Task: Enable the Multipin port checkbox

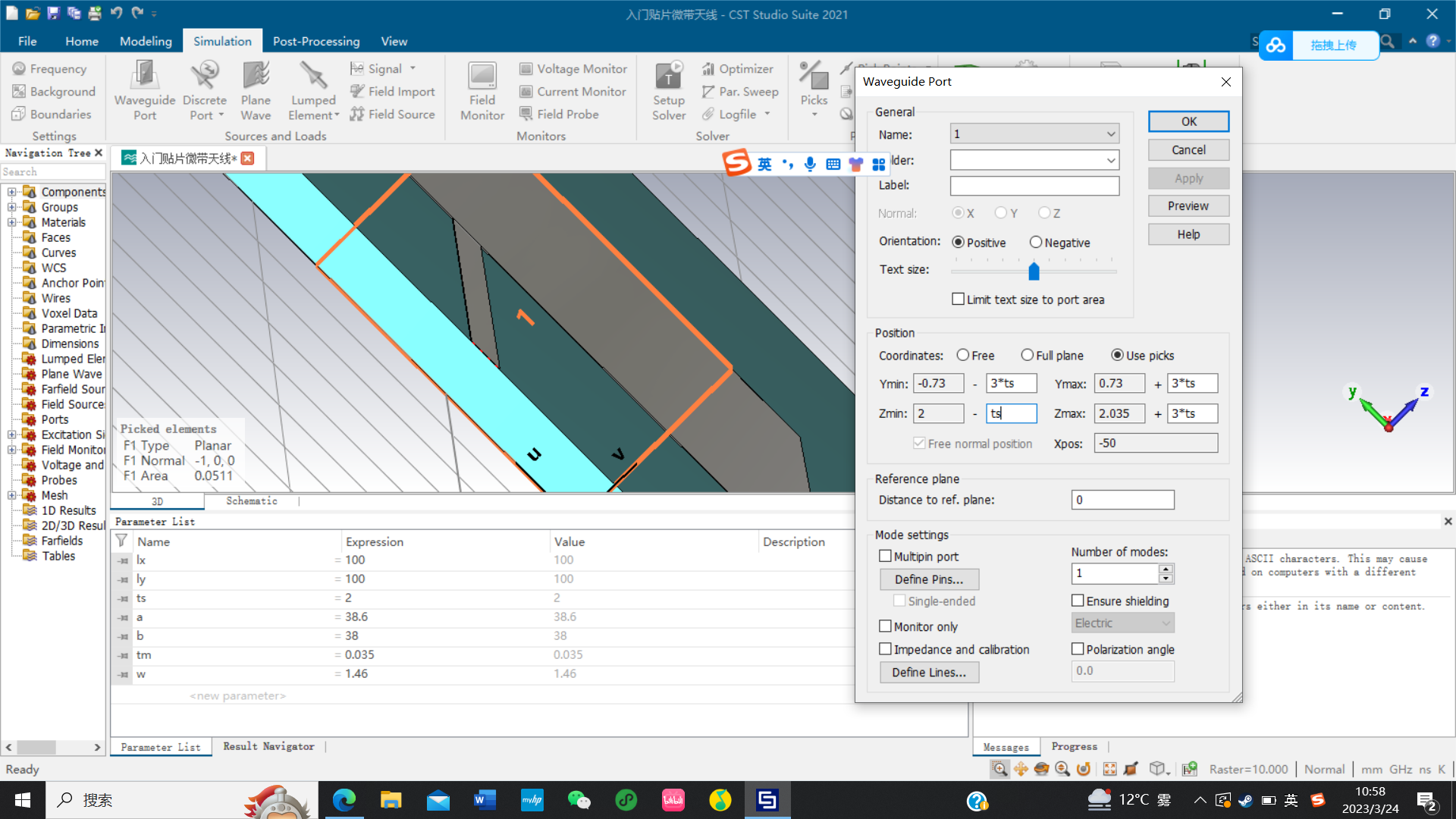Action: 885,556
